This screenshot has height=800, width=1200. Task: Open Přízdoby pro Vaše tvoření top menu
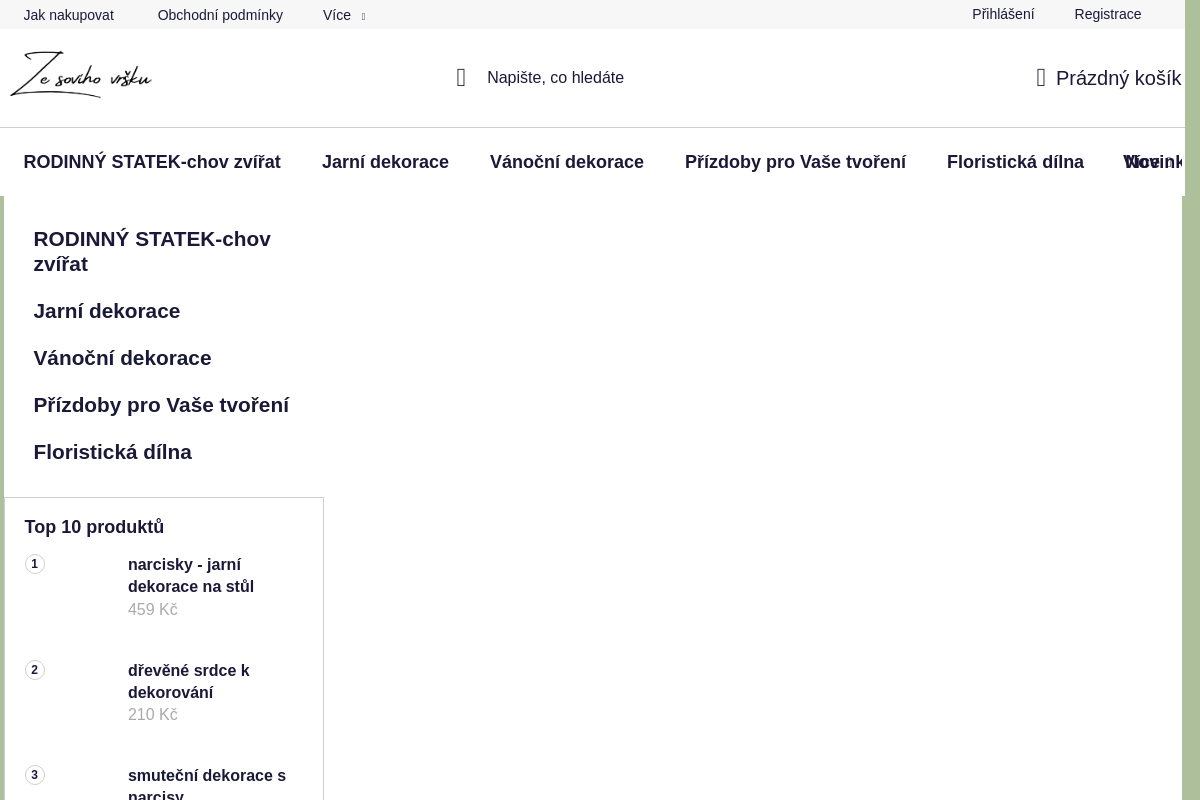coord(795,162)
